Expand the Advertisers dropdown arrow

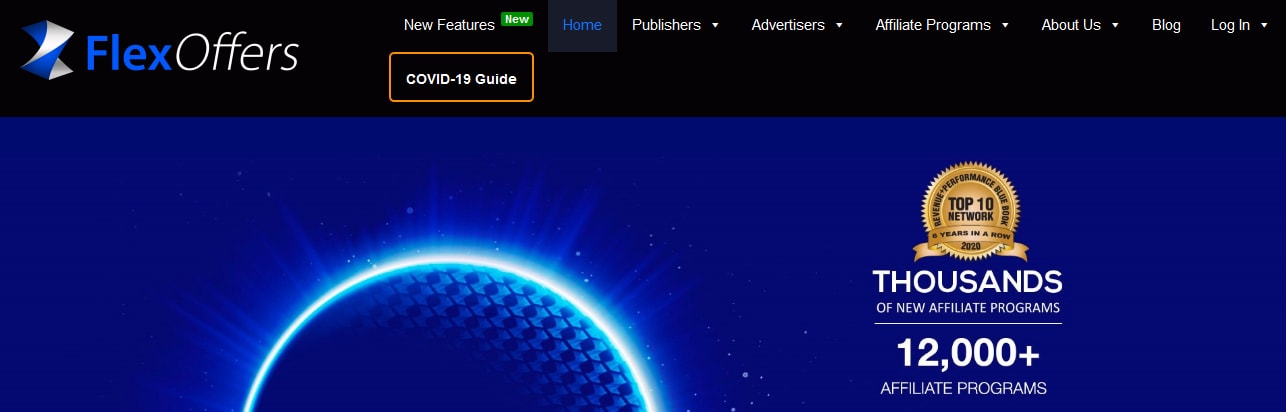tap(839, 25)
